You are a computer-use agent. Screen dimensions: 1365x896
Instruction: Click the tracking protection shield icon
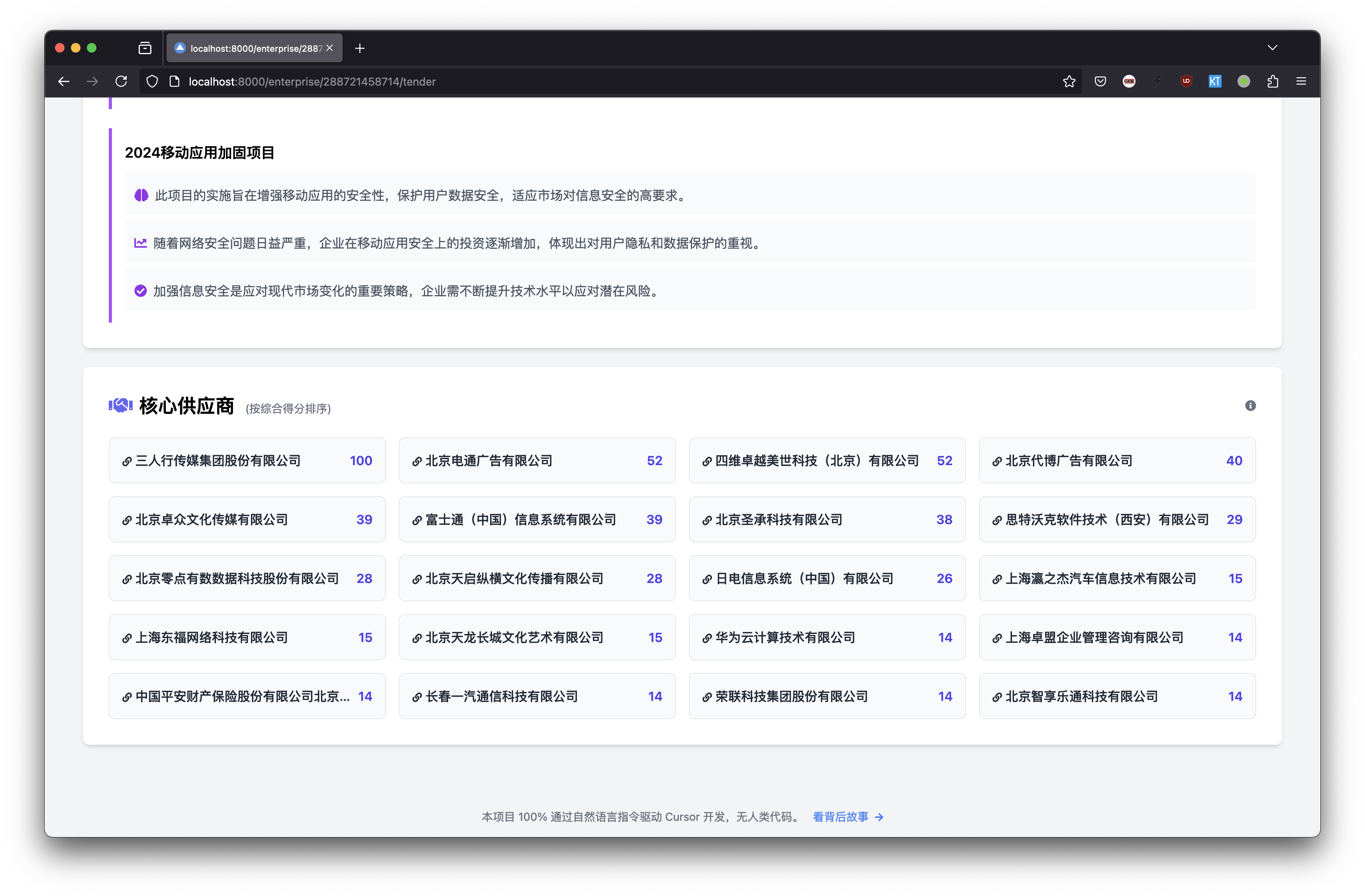(152, 81)
